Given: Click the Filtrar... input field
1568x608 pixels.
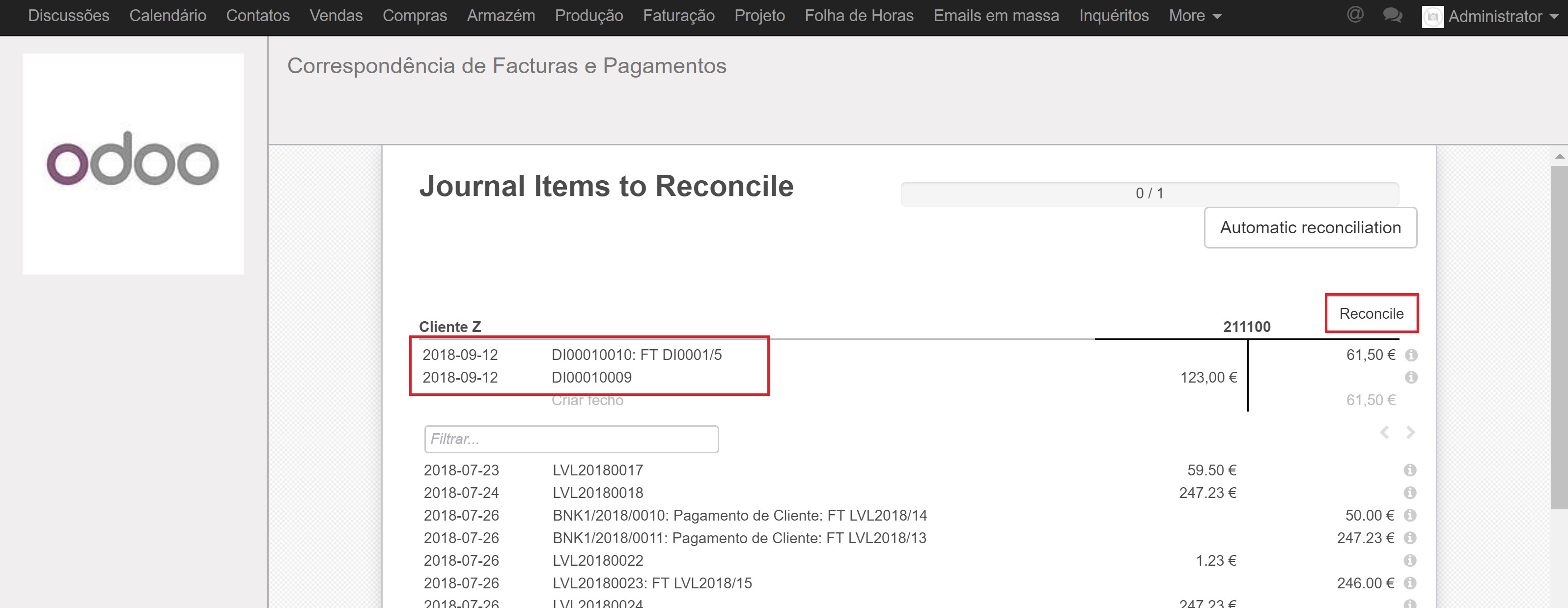Looking at the screenshot, I should pos(571,439).
